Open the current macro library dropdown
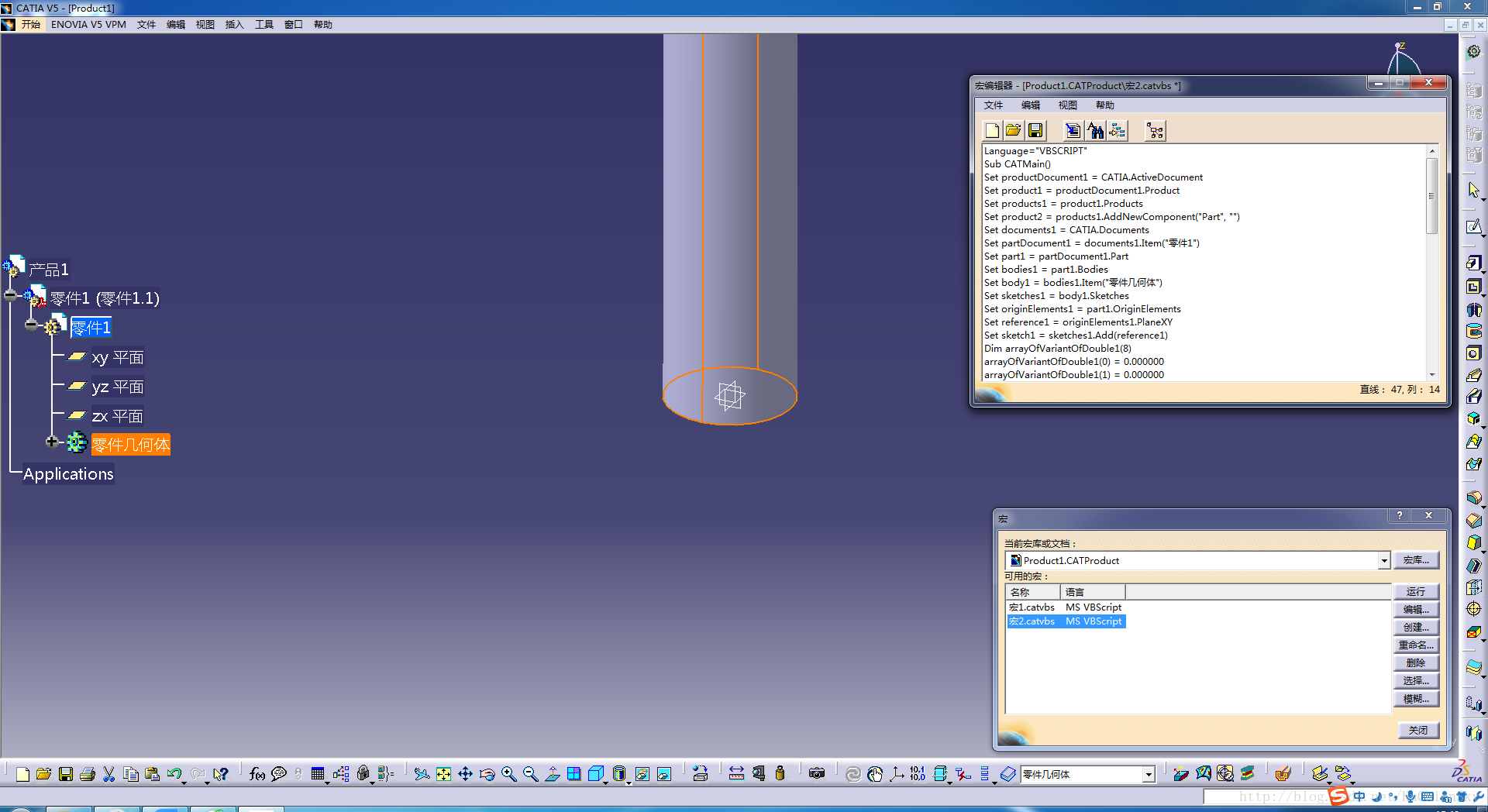 click(1384, 561)
